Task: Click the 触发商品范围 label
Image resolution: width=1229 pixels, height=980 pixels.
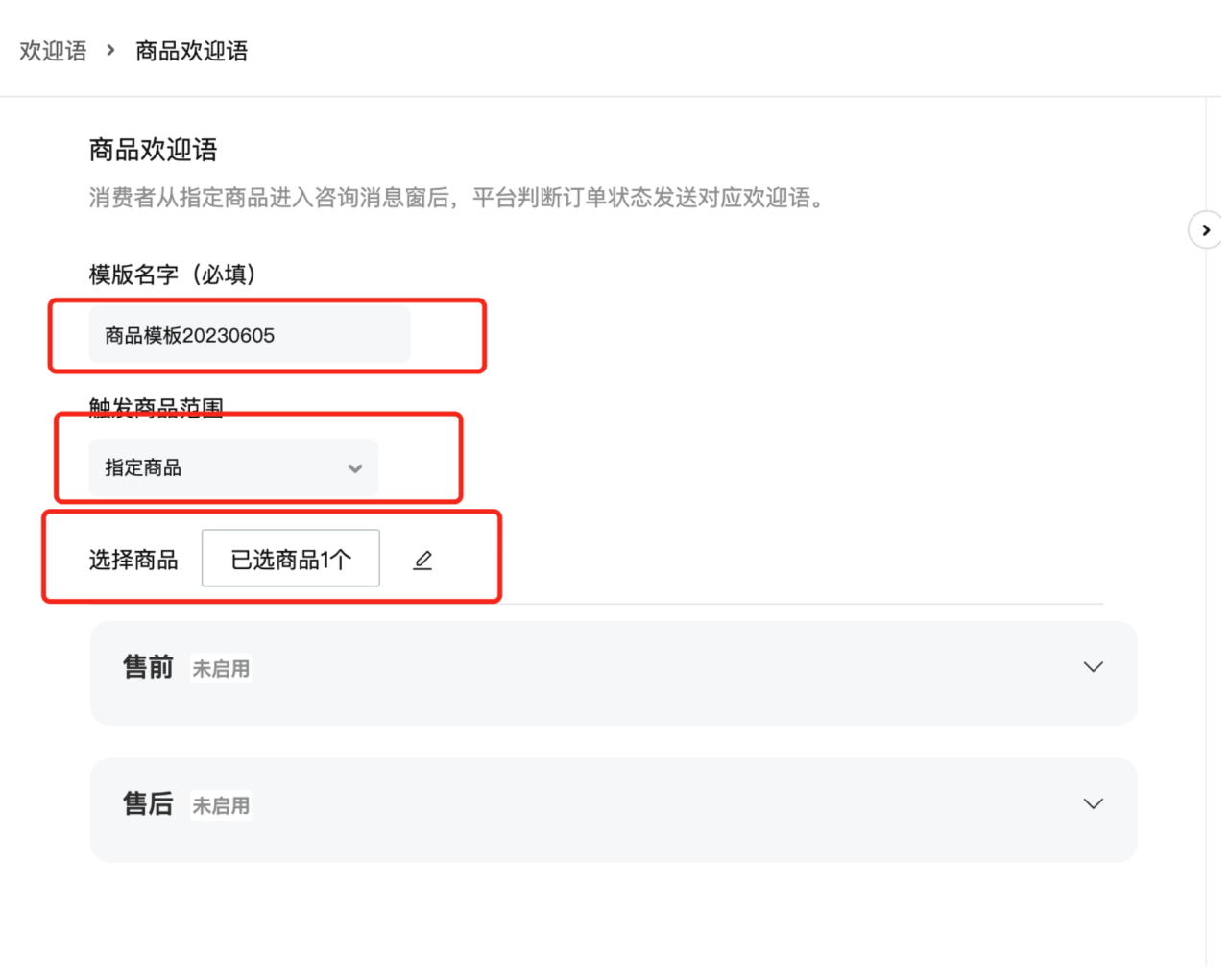Action: point(157,407)
